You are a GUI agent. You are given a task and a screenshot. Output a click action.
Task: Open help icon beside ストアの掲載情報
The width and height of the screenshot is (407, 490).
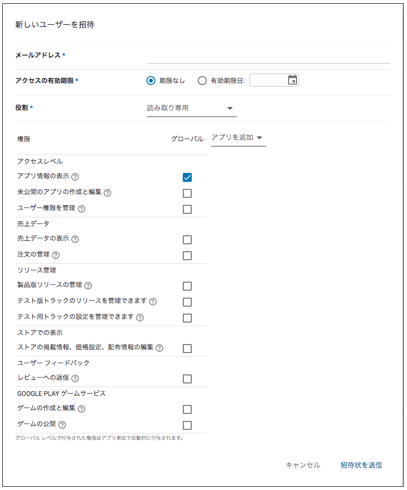160,348
